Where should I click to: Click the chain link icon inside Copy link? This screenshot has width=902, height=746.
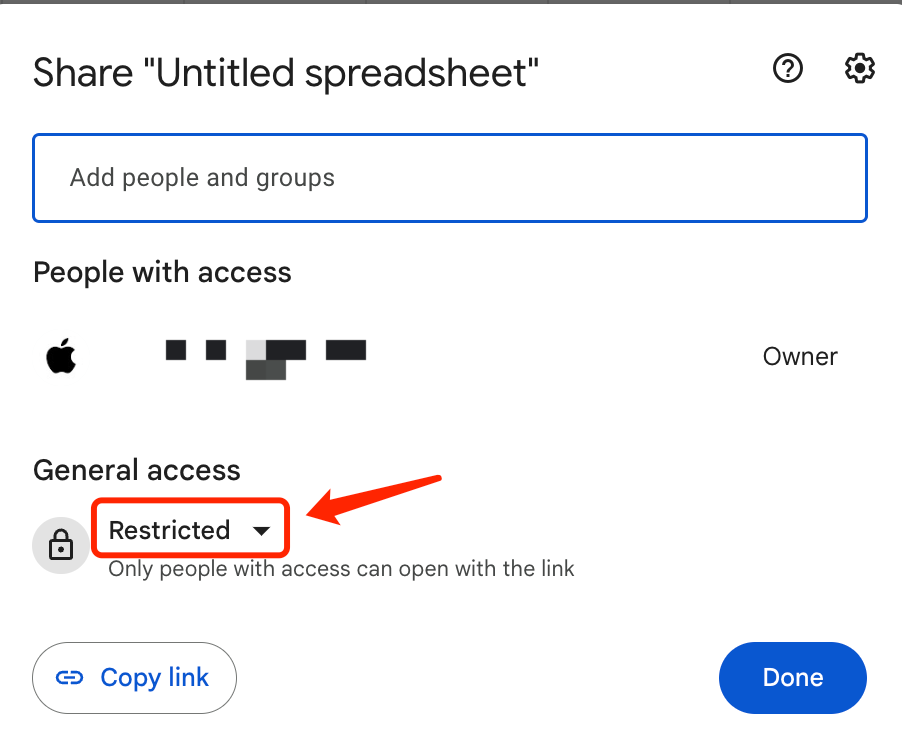point(68,677)
